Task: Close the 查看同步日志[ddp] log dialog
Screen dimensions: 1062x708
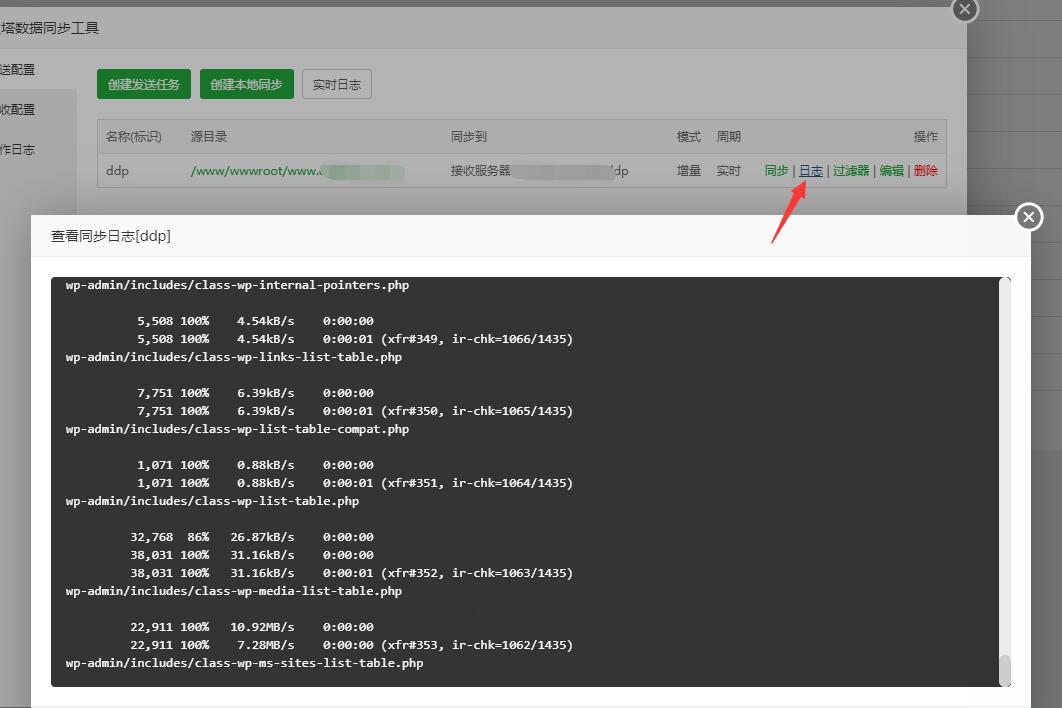Action: (1029, 217)
